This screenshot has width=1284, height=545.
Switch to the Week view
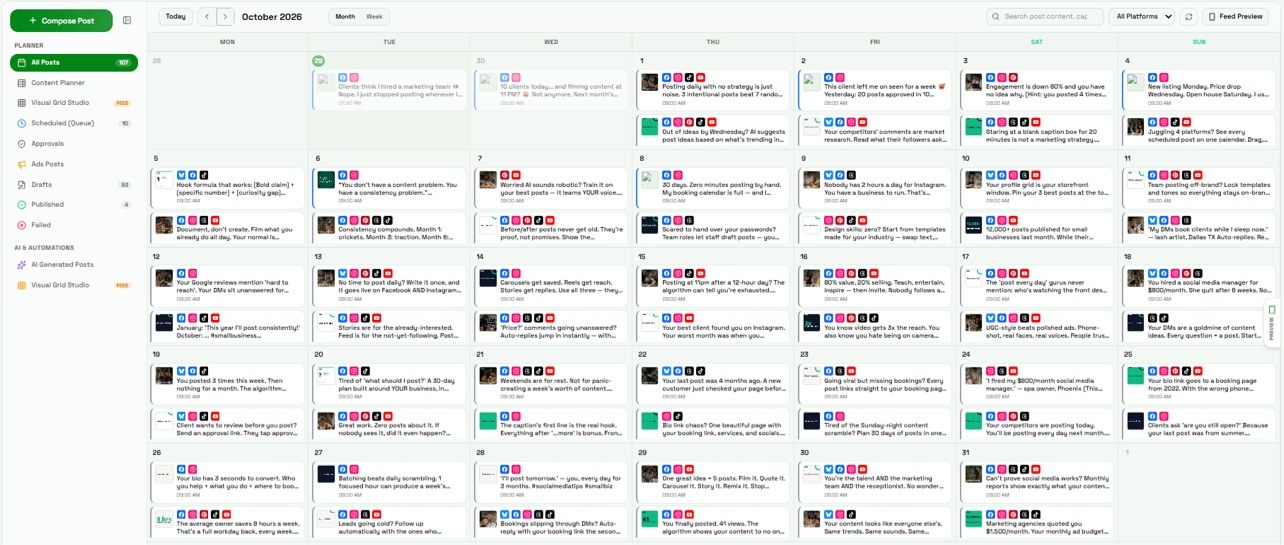point(374,16)
